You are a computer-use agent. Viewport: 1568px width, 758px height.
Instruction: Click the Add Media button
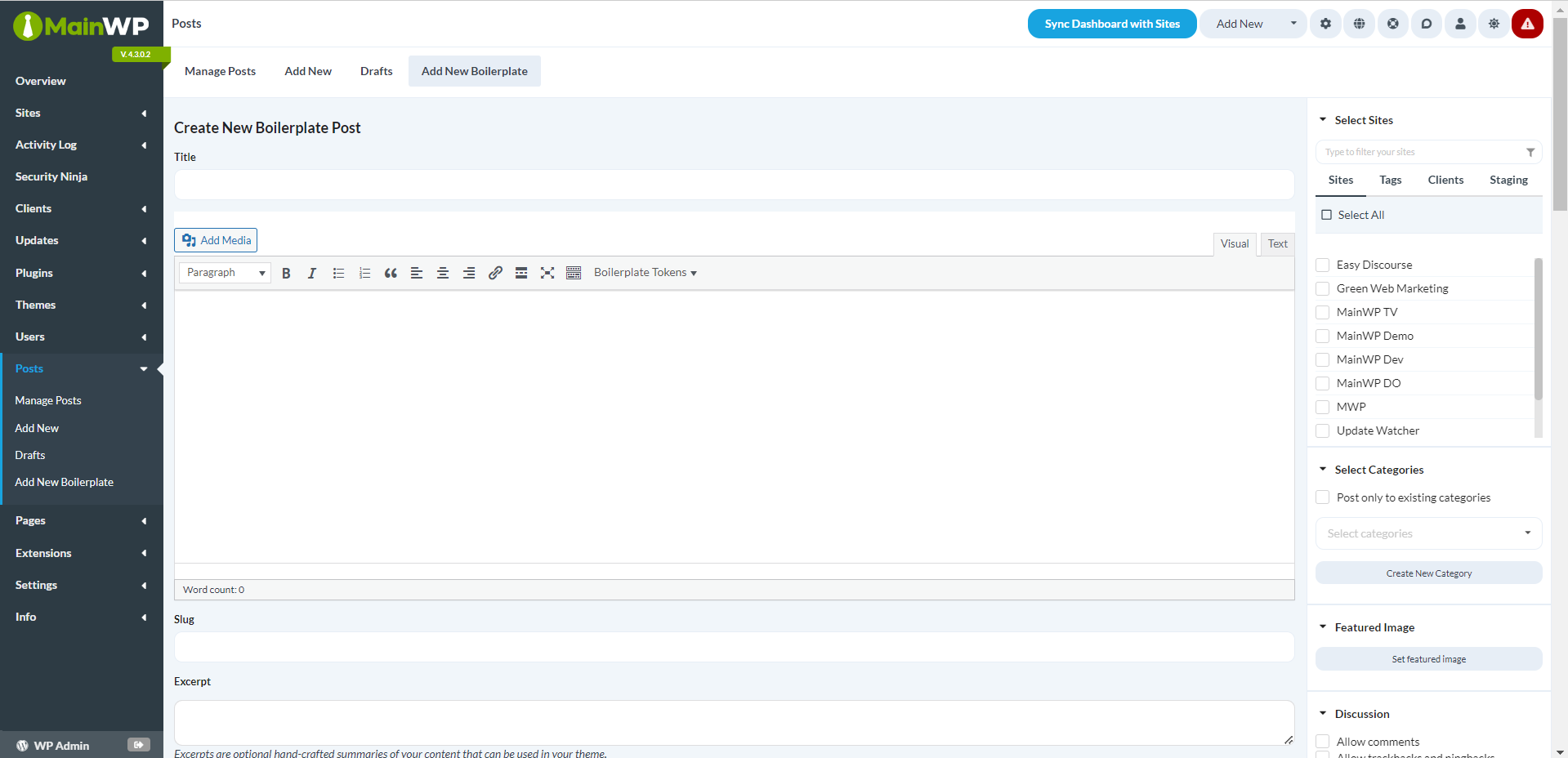click(x=216, y=240)
